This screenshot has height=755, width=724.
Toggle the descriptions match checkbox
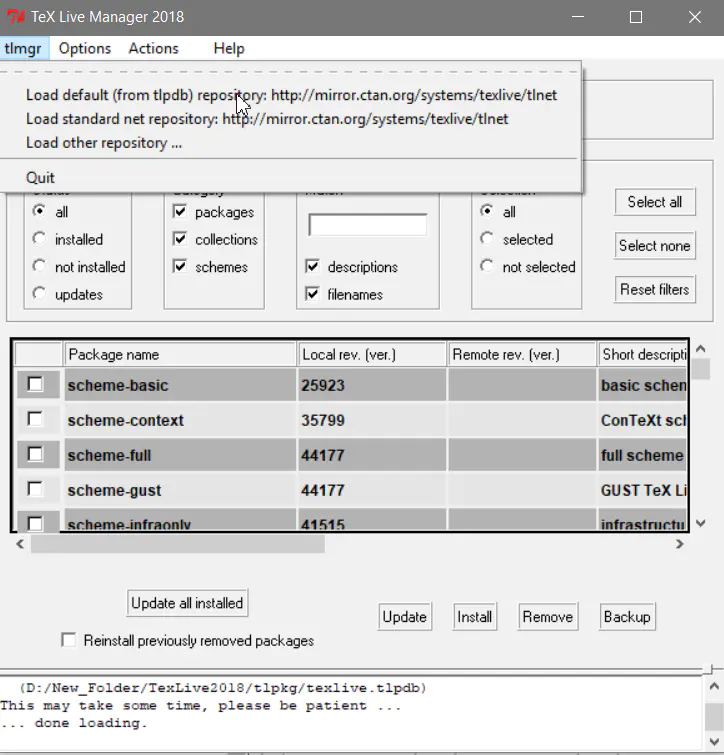click(312, 266)
